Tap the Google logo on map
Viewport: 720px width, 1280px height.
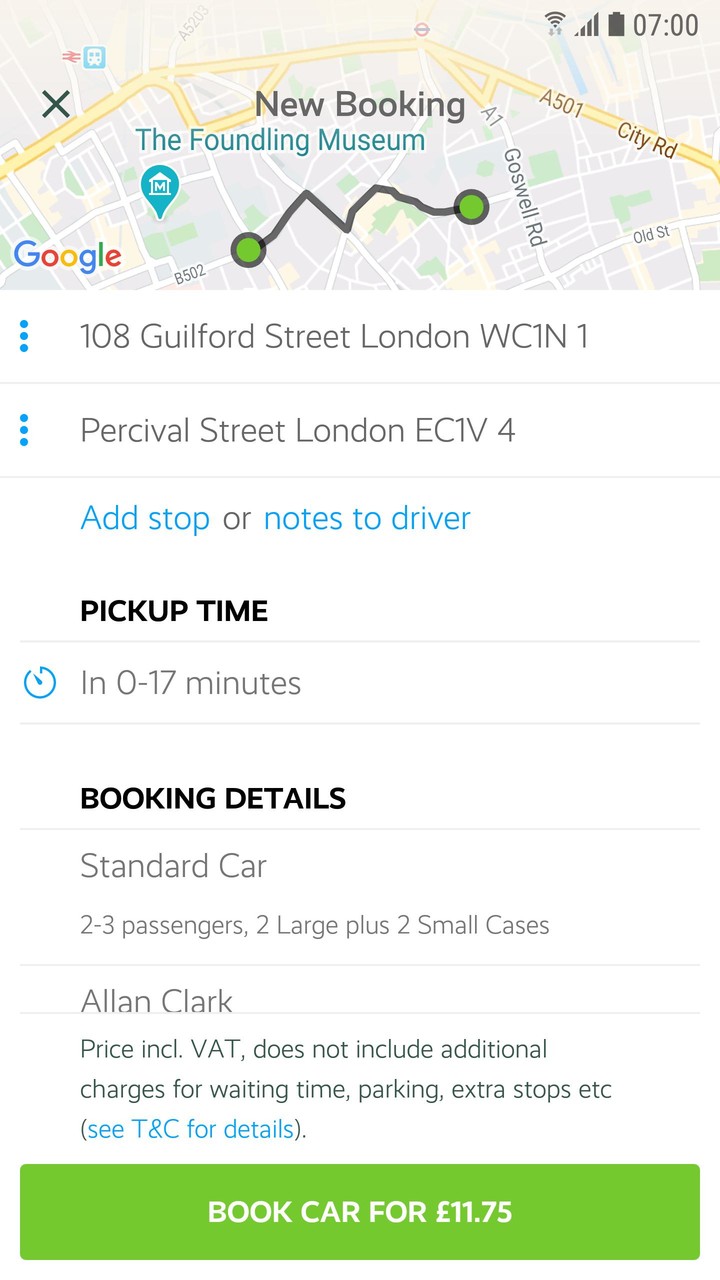[68, 256]
